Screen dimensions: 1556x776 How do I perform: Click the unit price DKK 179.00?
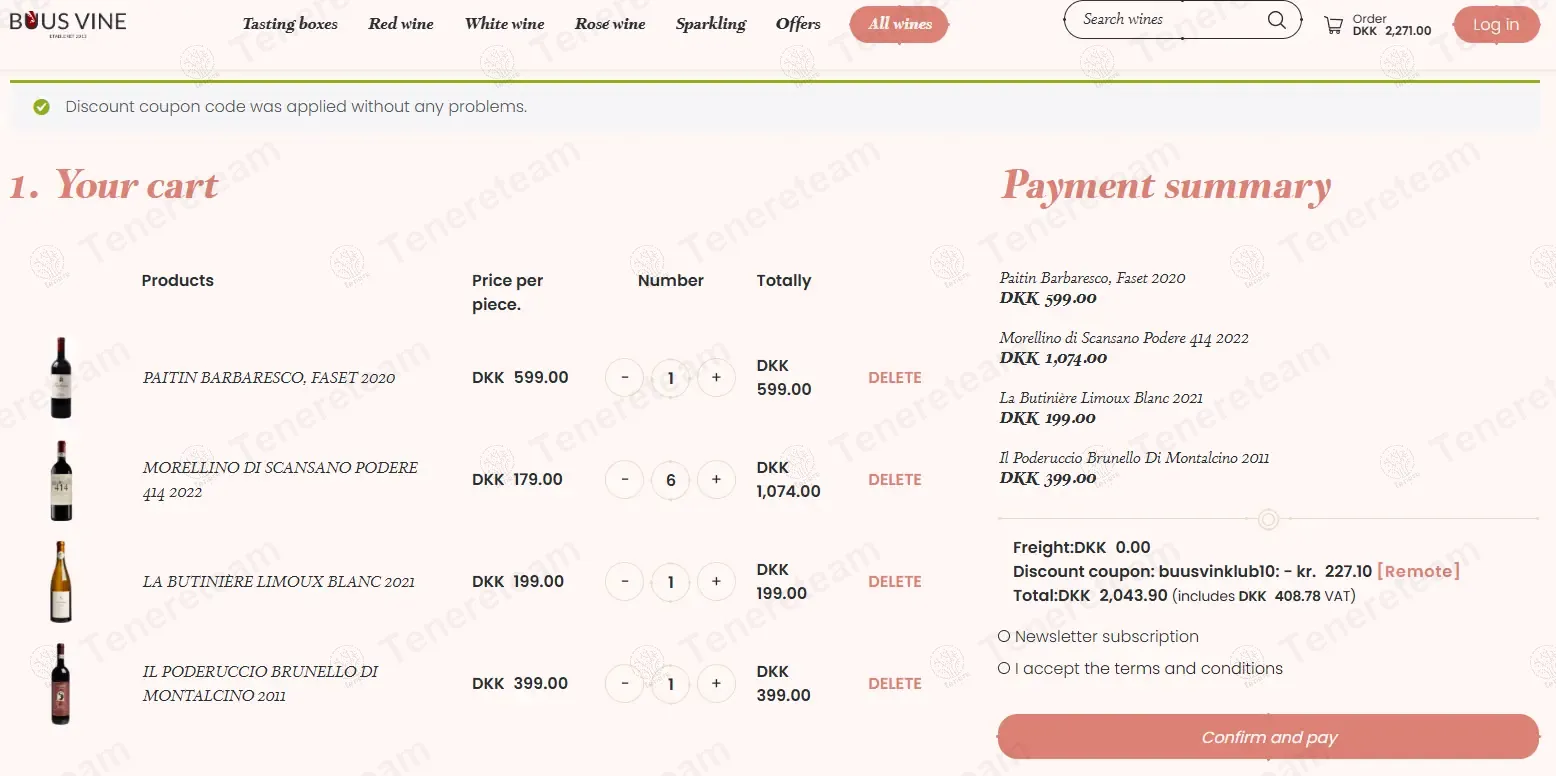tap(518, 480)
